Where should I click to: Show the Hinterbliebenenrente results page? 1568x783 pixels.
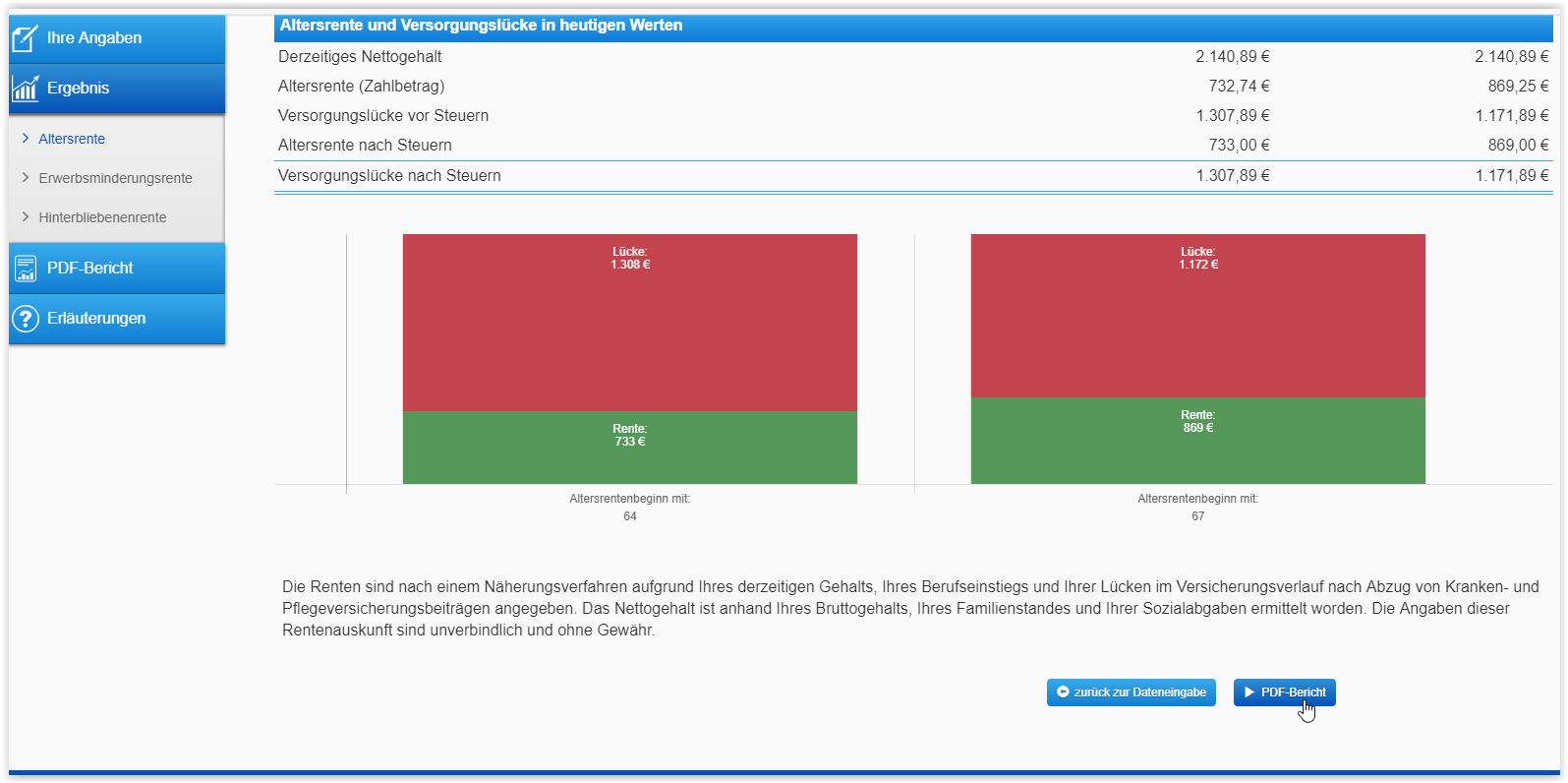click(x=102, y=217)
